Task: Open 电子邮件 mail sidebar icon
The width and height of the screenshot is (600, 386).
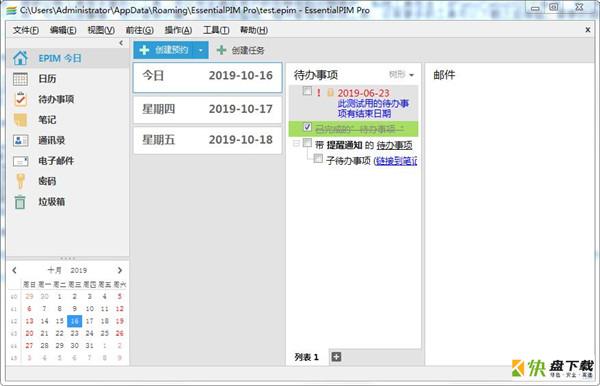Action: coord(20,161)
